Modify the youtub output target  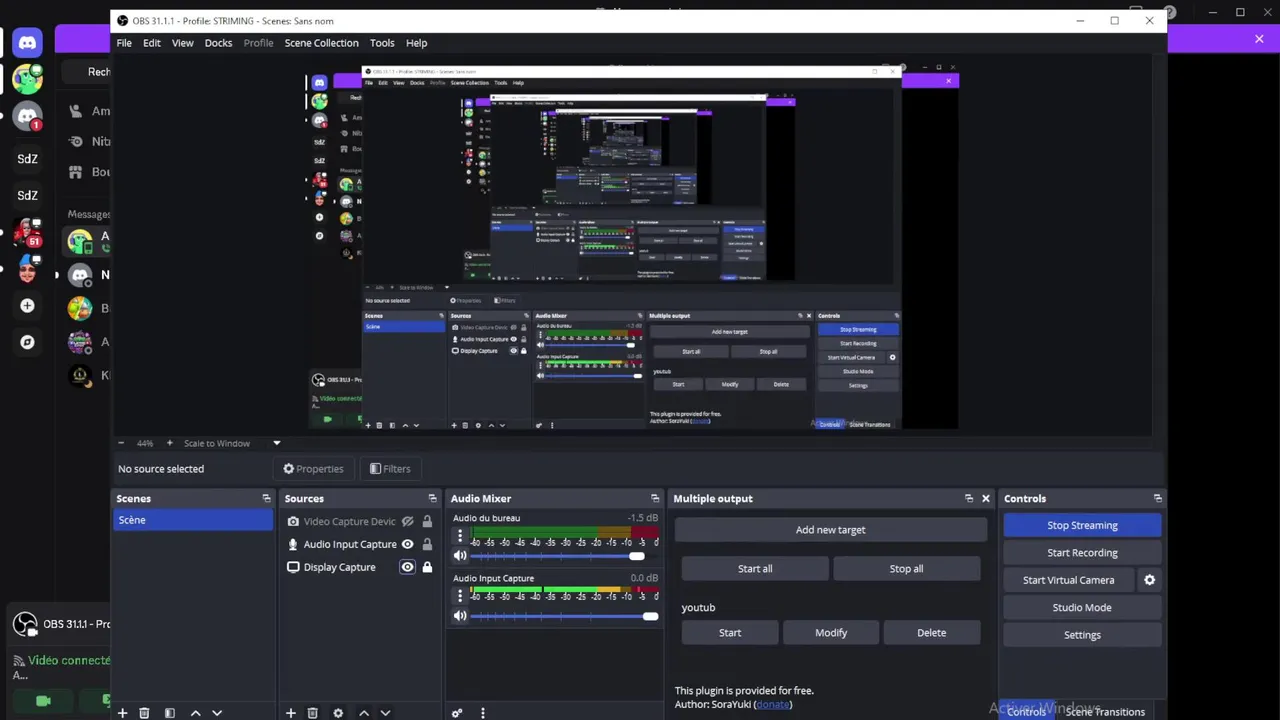pos(831,633)
